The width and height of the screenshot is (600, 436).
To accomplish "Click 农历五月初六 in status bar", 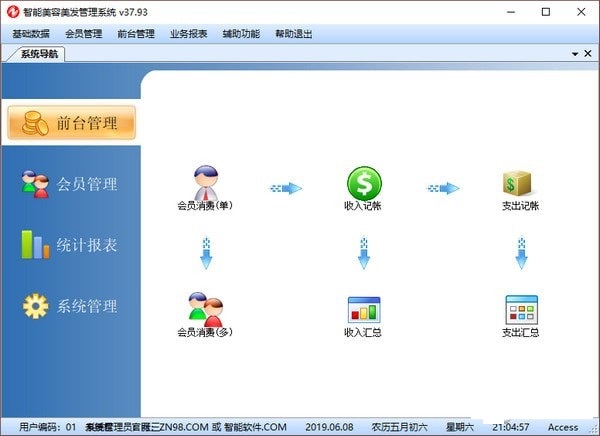I will point(399,427).
